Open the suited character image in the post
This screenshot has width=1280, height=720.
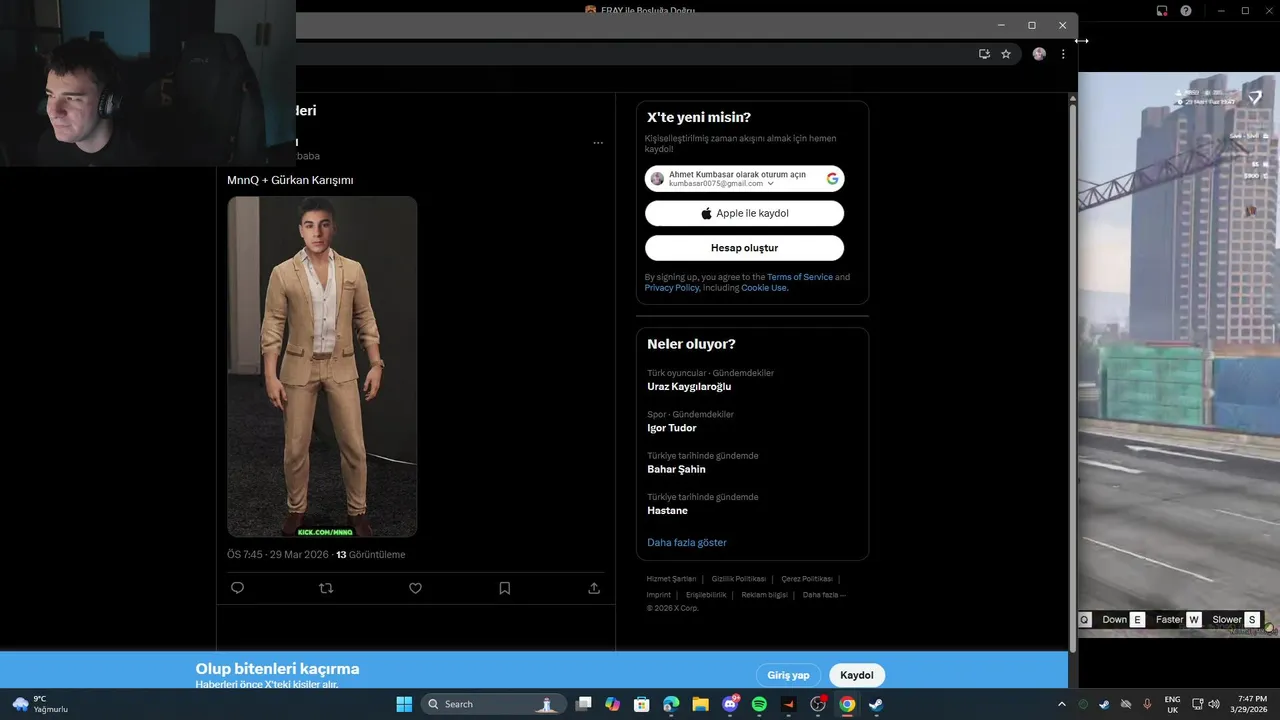pyautogui.click(x=322, y=366)
